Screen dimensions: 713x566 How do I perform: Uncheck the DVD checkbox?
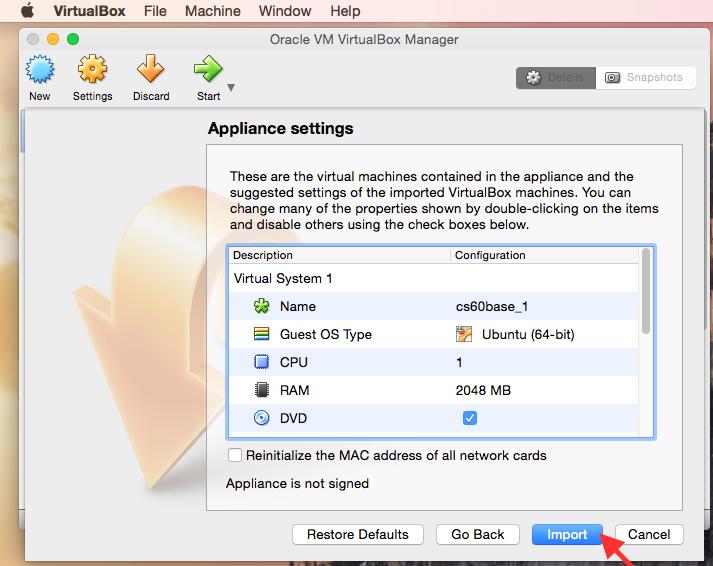[x=470, y=418]
